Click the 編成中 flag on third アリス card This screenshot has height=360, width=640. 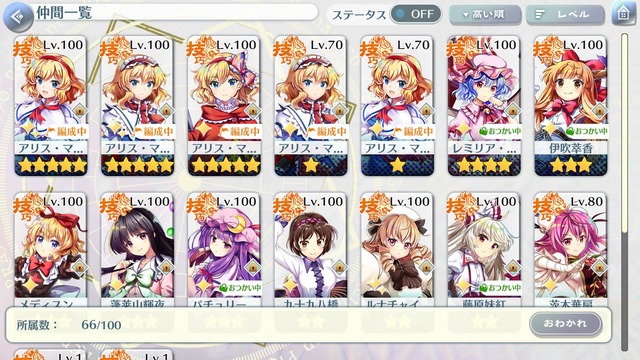pyautogui.click(x=240, y=131)
